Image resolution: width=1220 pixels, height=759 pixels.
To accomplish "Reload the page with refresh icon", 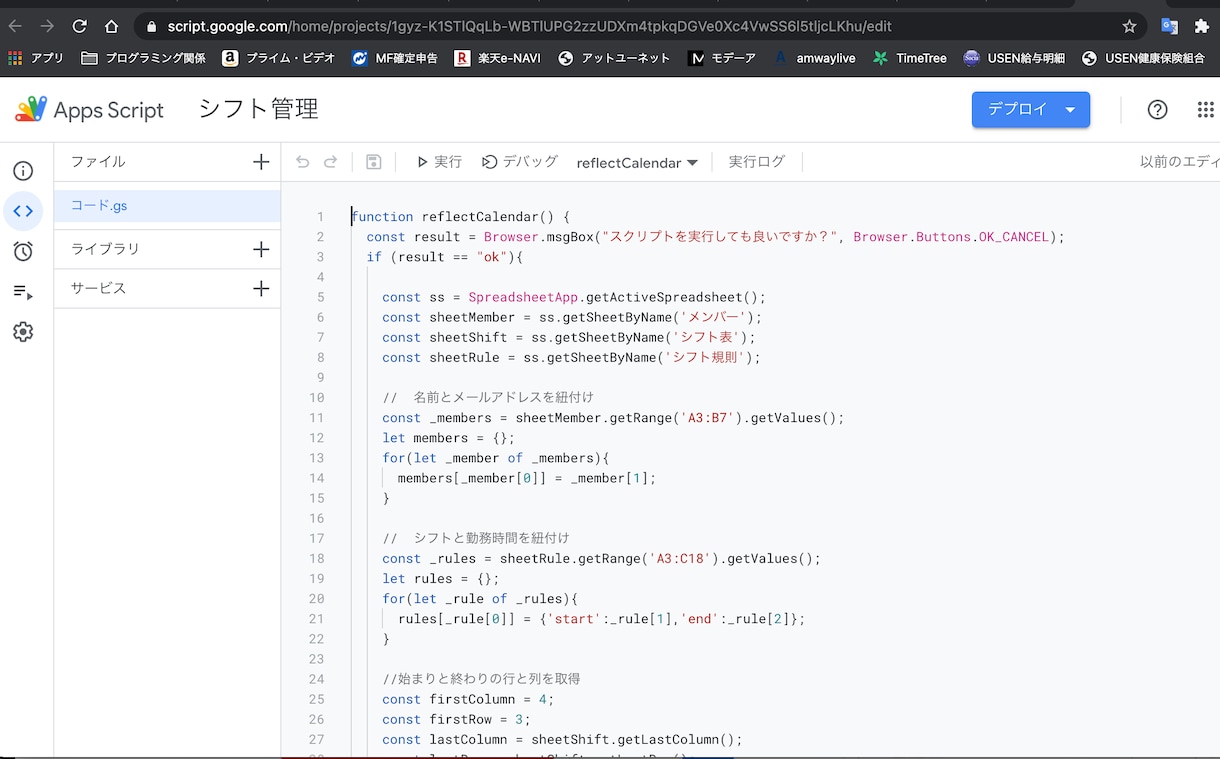I will [x=79, y=27].
